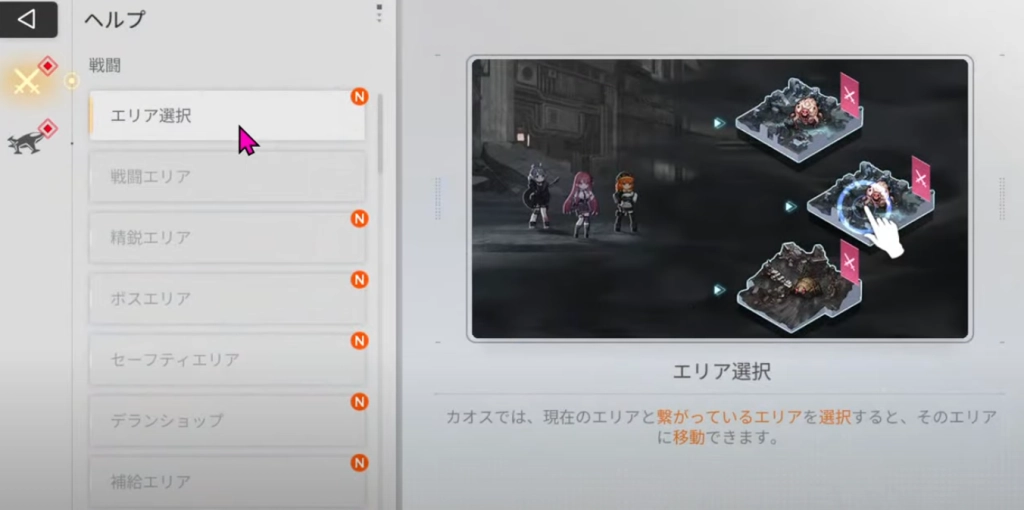Open the 精鋭エリア help topic
Image resolution: width=1024 pixels, height=510 pixels.
tap(227, 238)
